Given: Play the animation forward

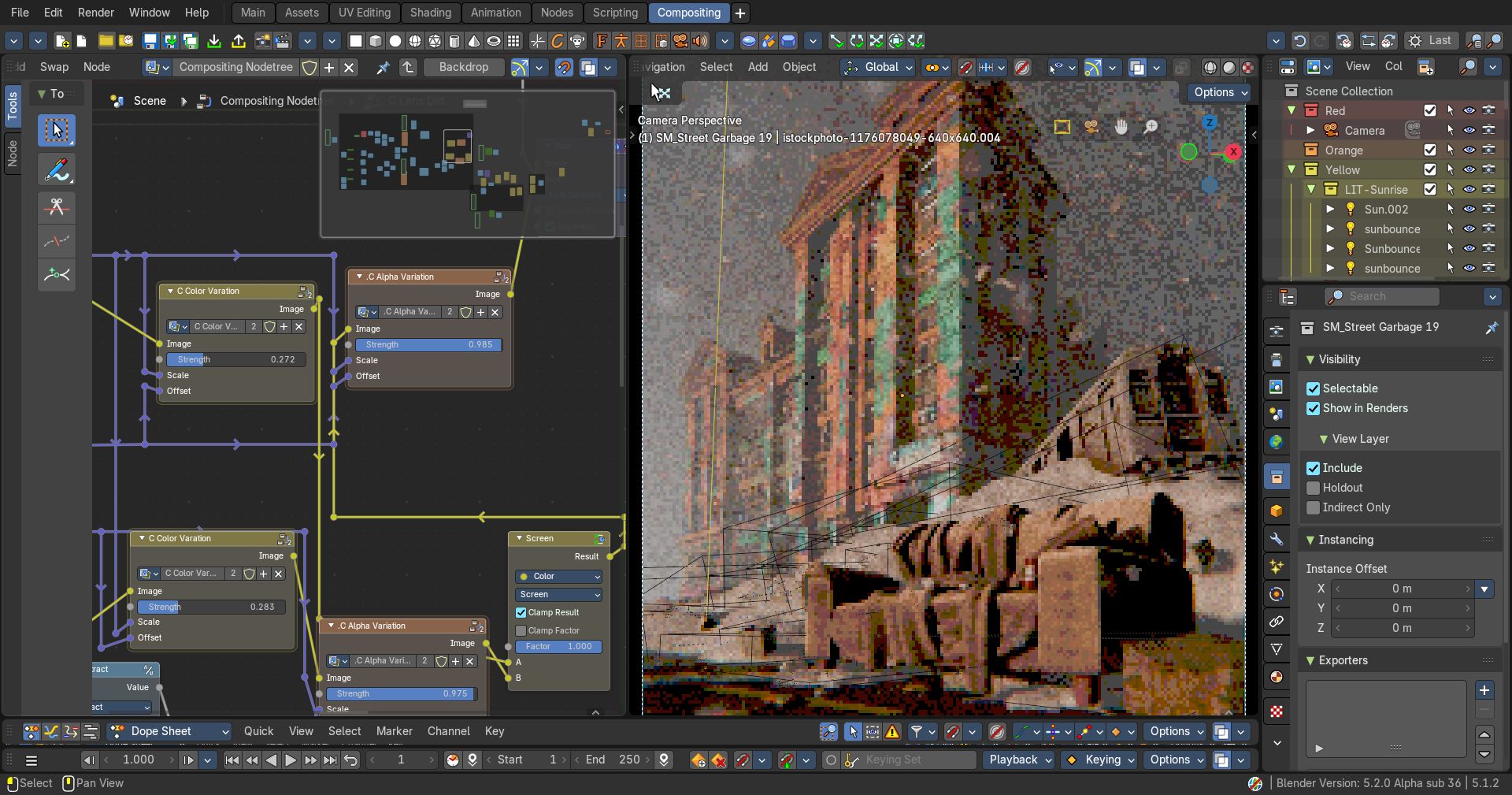Looking at the screenshot, I should [x=291, y=760].
